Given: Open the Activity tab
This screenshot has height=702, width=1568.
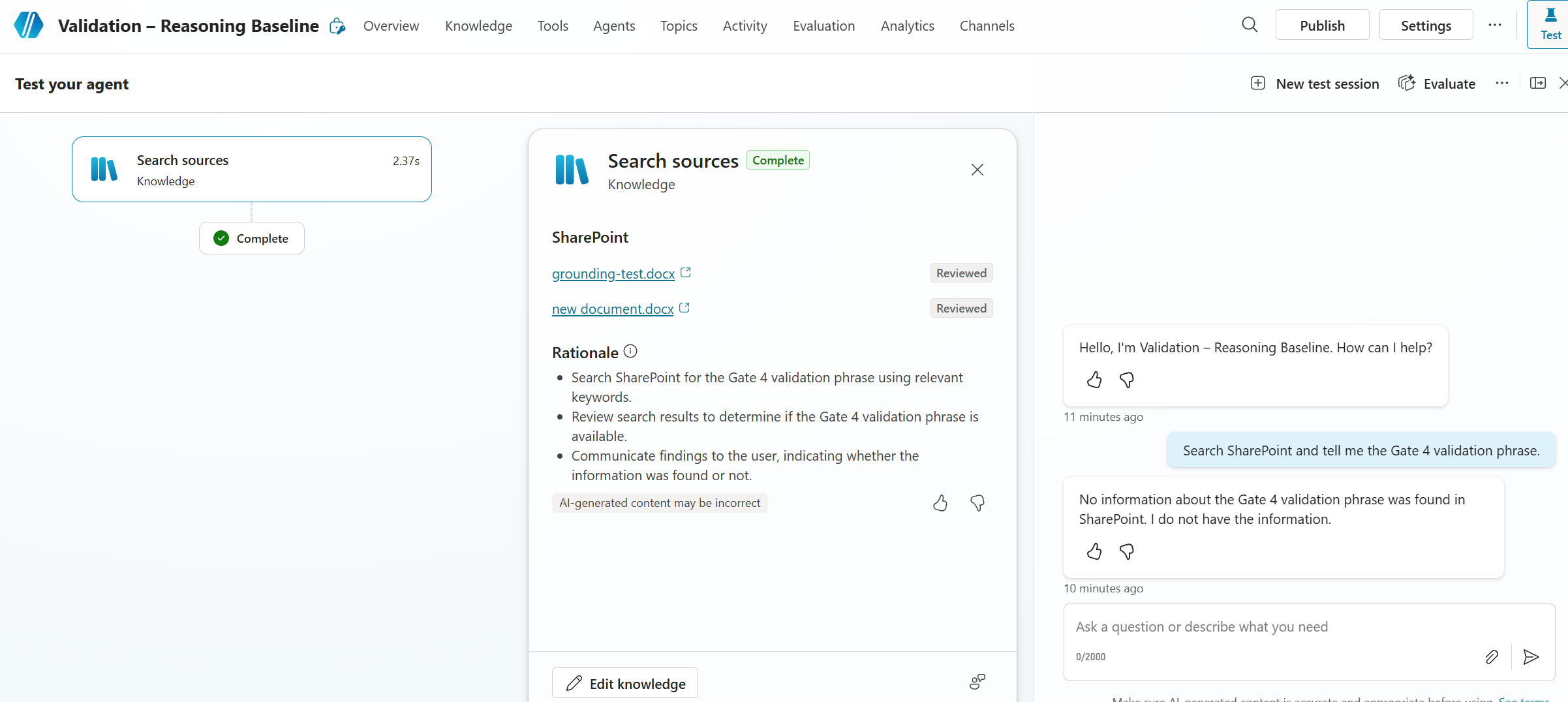Looking at the screenshot, I should pos(745,25).
